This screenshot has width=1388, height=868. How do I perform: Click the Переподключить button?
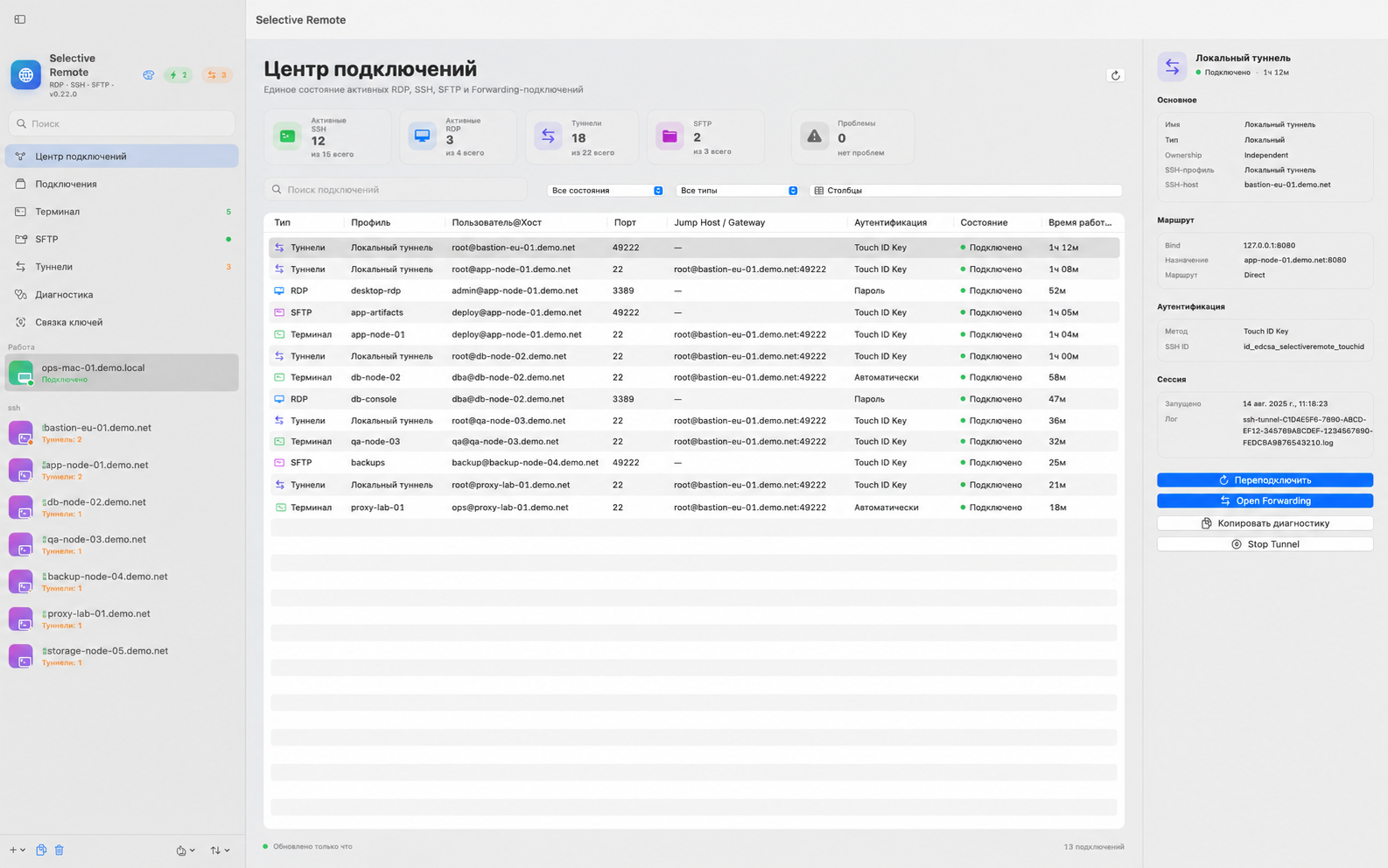[x=1265, y=479]
